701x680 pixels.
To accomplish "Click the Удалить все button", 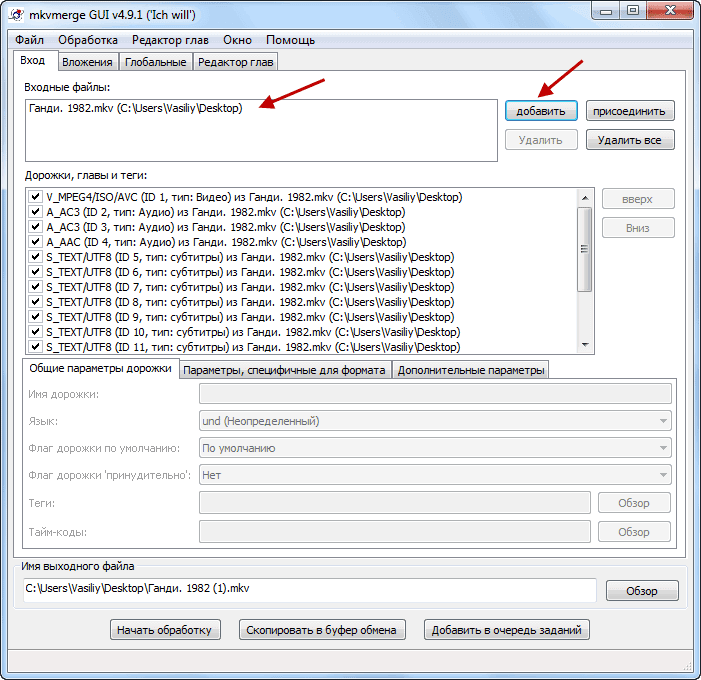I will pyautogui.click(x=629, y=140).
